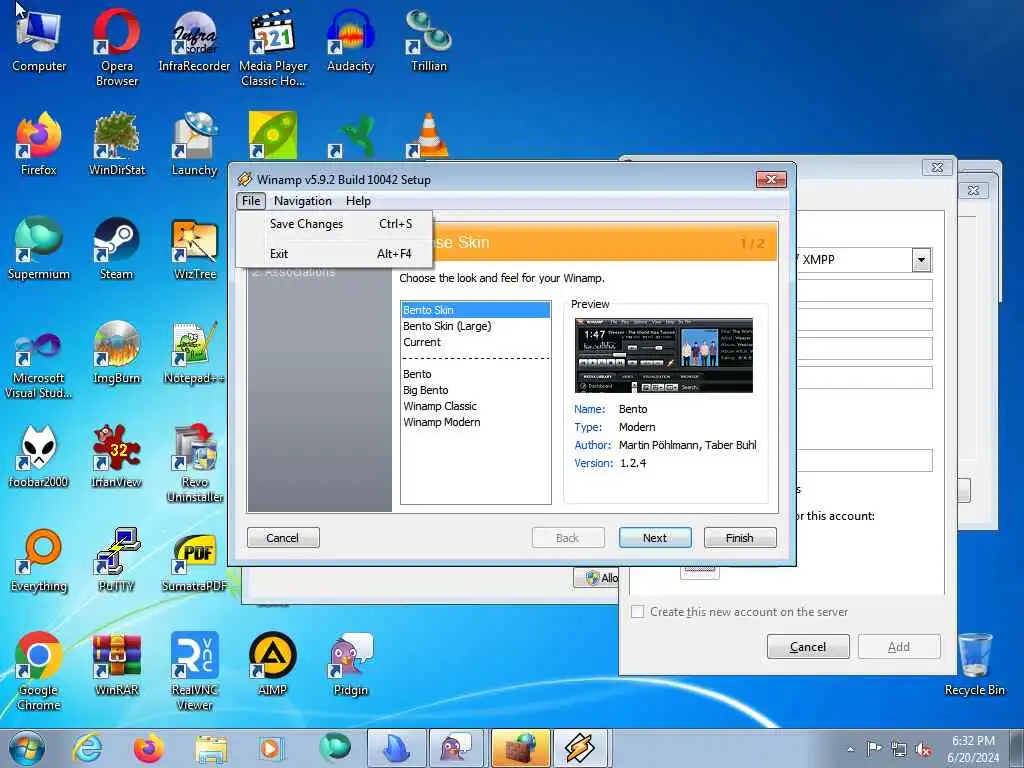Open the clock and date in the taskbar
The height and width of the screenshot is (768, 1024).
click(973, 749)
